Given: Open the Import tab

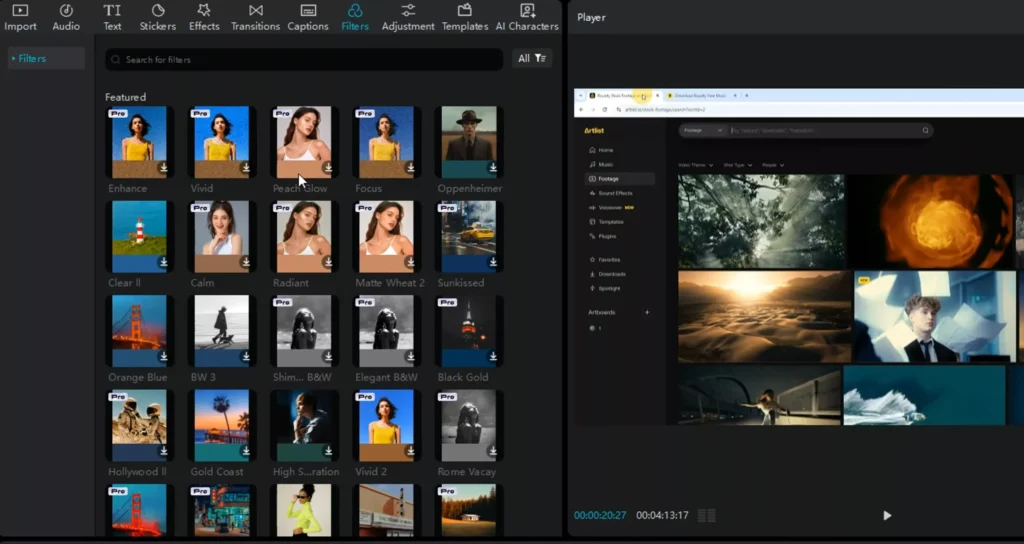Looking at the screenshot, I should 20,18.
